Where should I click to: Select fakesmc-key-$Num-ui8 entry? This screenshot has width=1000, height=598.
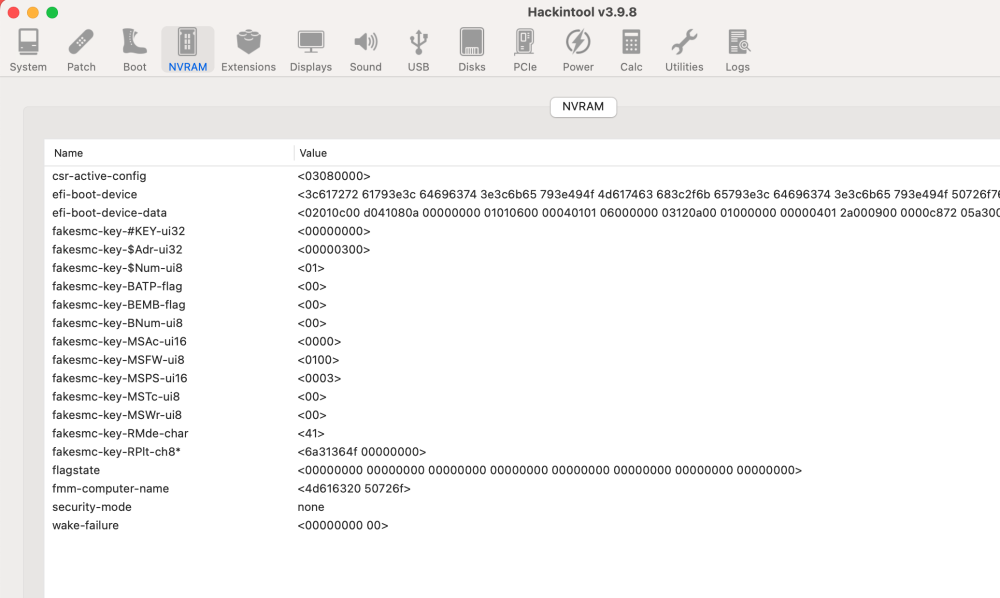pos(117,268)
